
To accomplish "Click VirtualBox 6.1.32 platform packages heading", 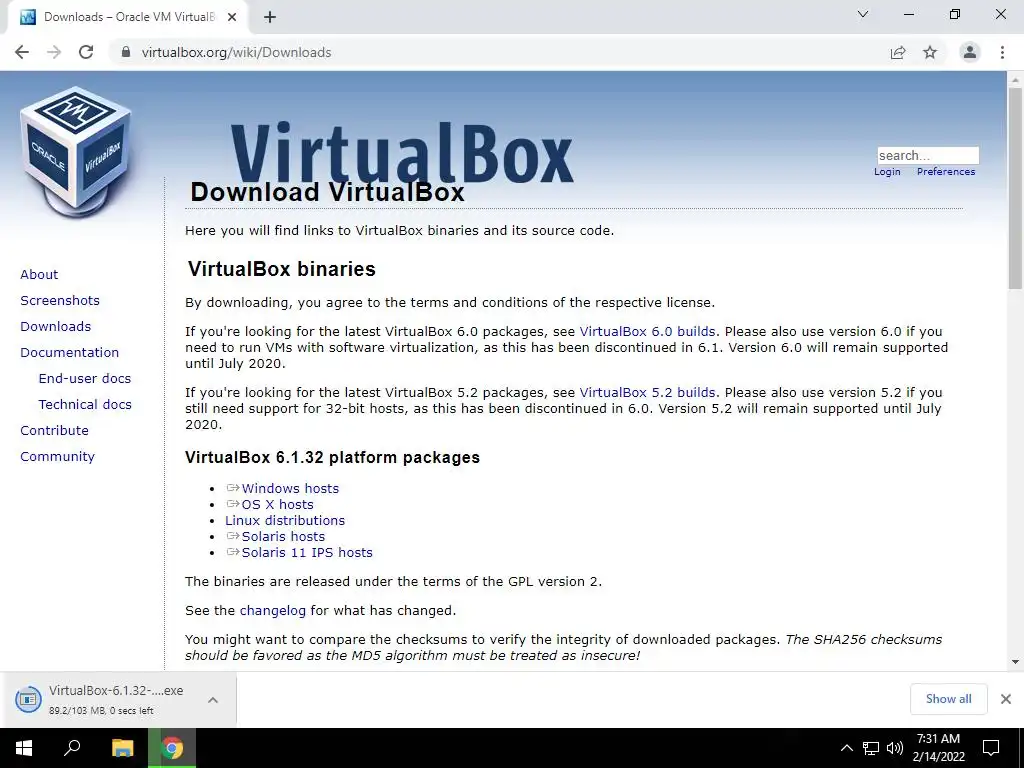I will pos(332,457).
